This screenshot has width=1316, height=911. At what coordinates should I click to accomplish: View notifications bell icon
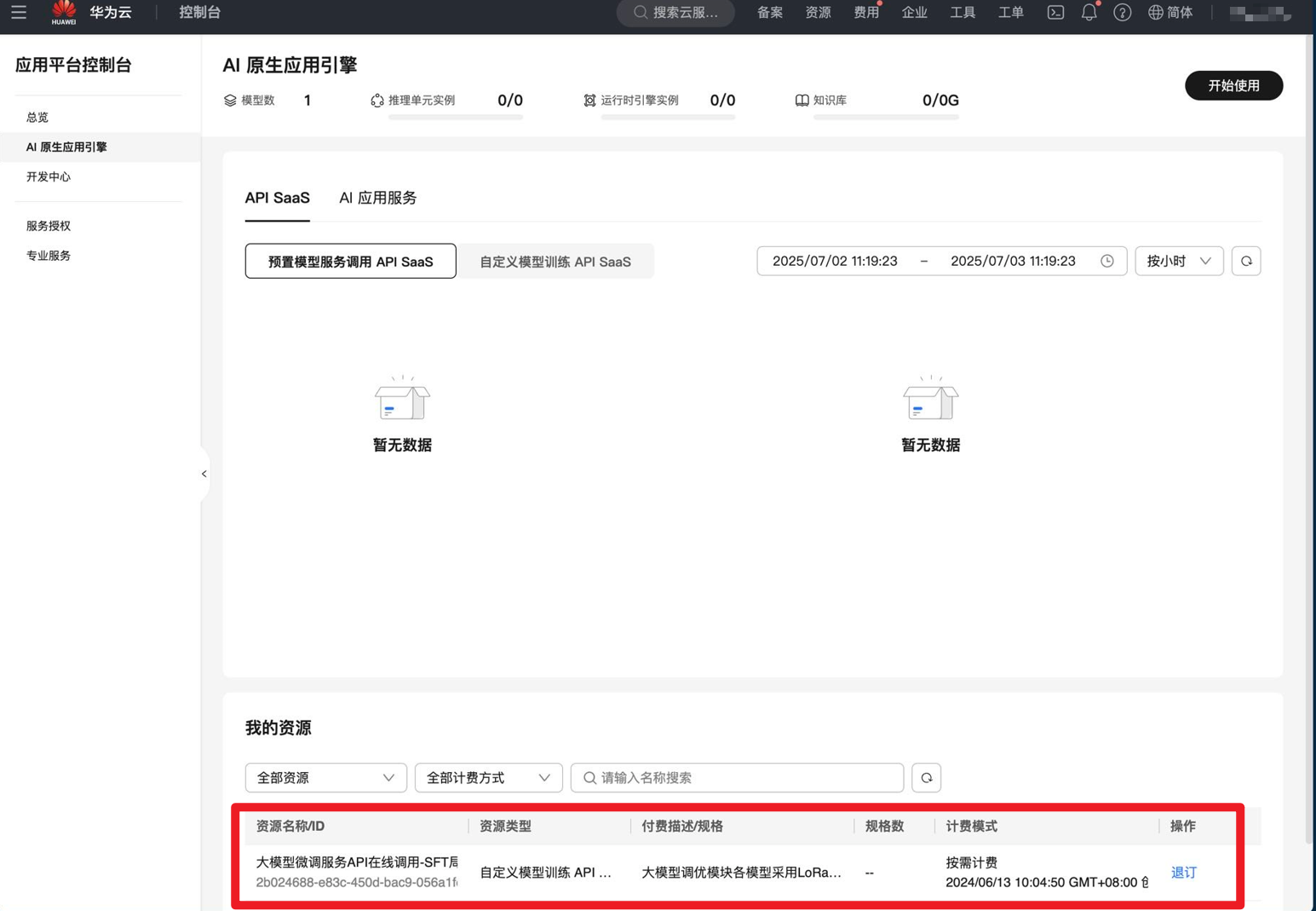click(1089, 13)
